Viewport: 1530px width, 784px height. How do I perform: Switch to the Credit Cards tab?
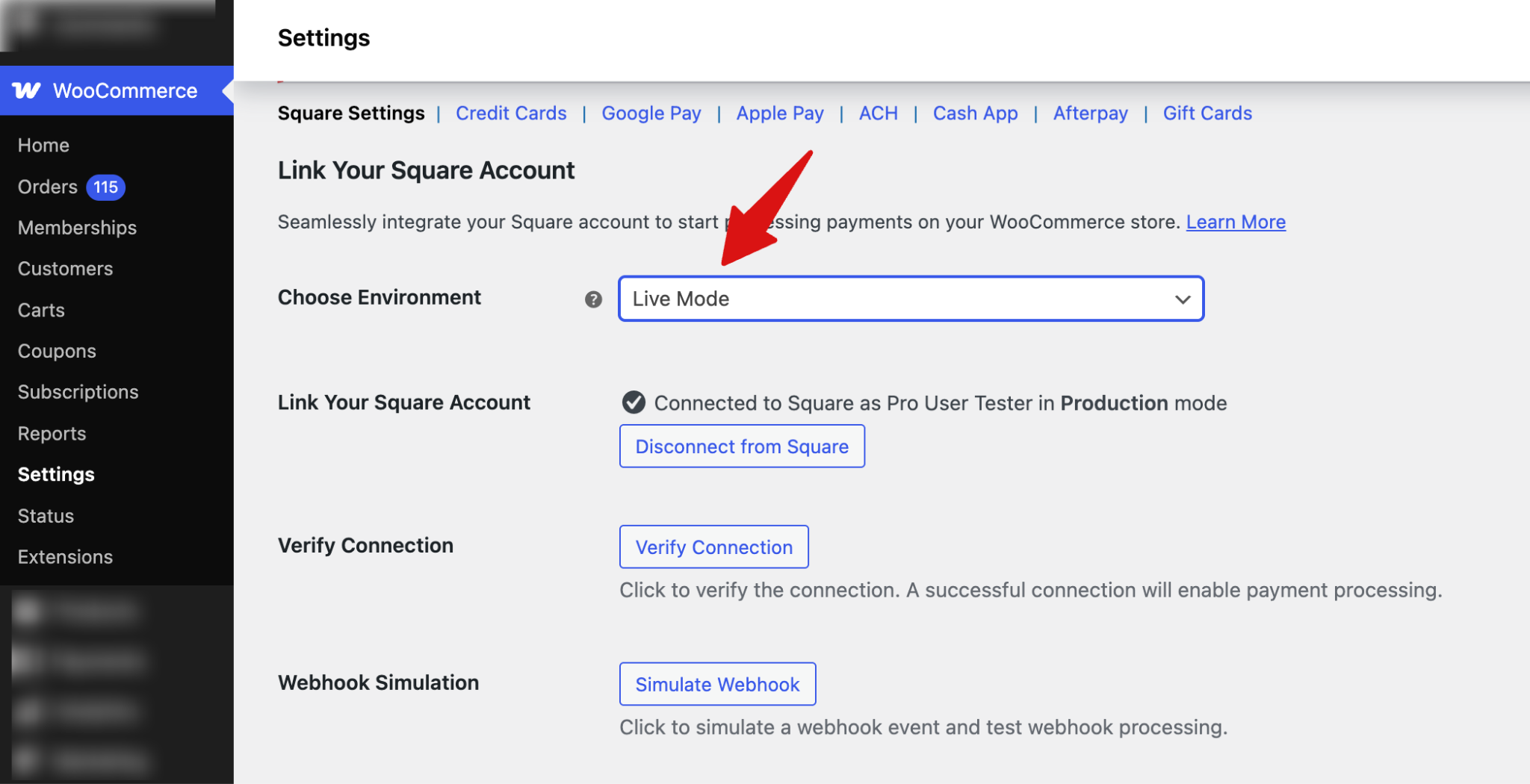[511, 113]
